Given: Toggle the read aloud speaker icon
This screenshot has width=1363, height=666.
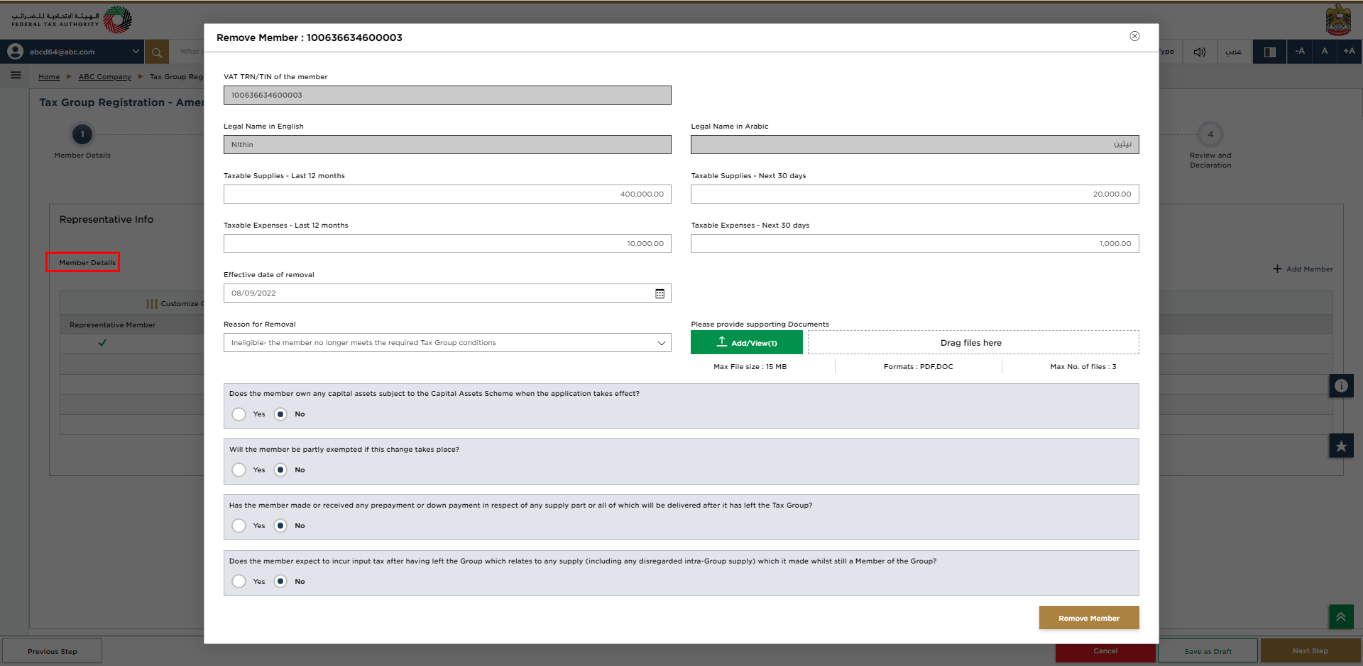Looking at the screenshot, I should [1200, 52].
